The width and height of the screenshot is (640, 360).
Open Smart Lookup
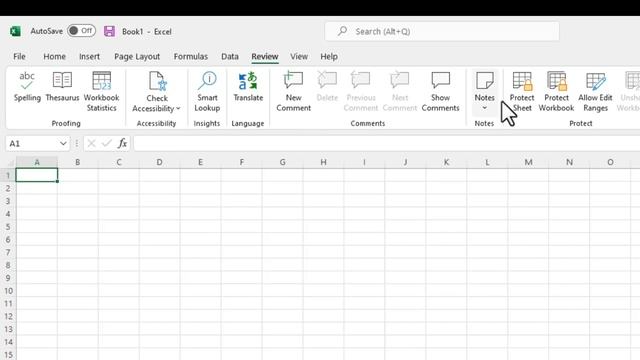click(x=207, y=91)
